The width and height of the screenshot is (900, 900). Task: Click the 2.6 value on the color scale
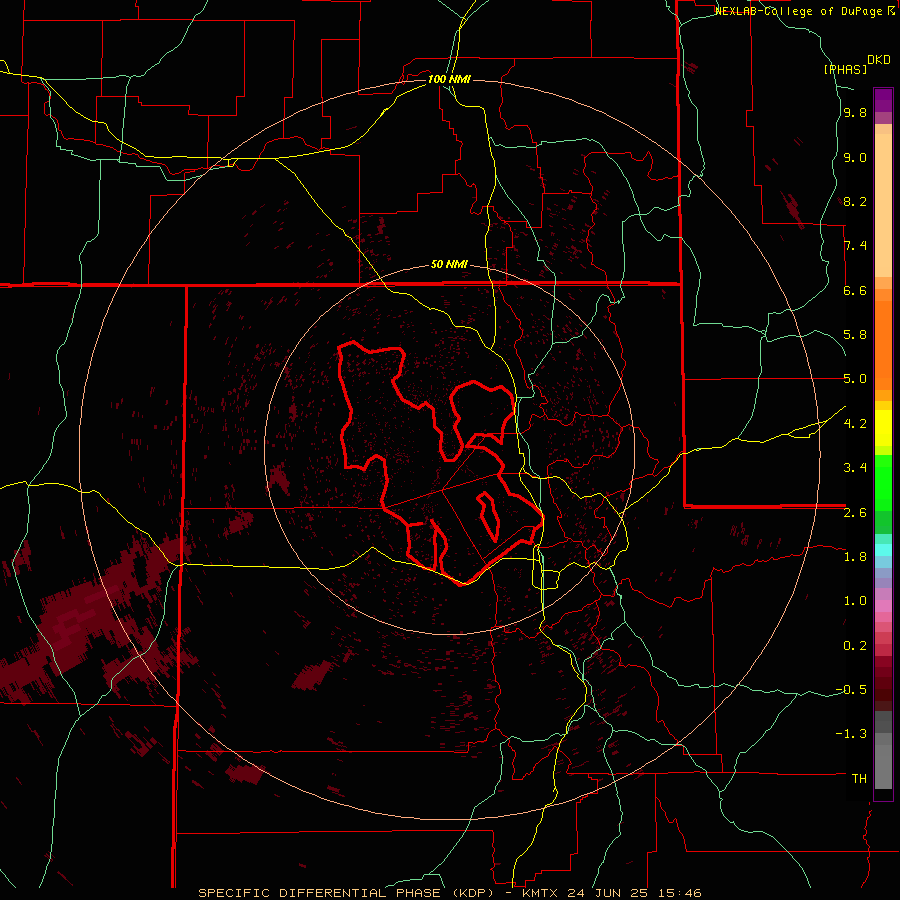855,513
